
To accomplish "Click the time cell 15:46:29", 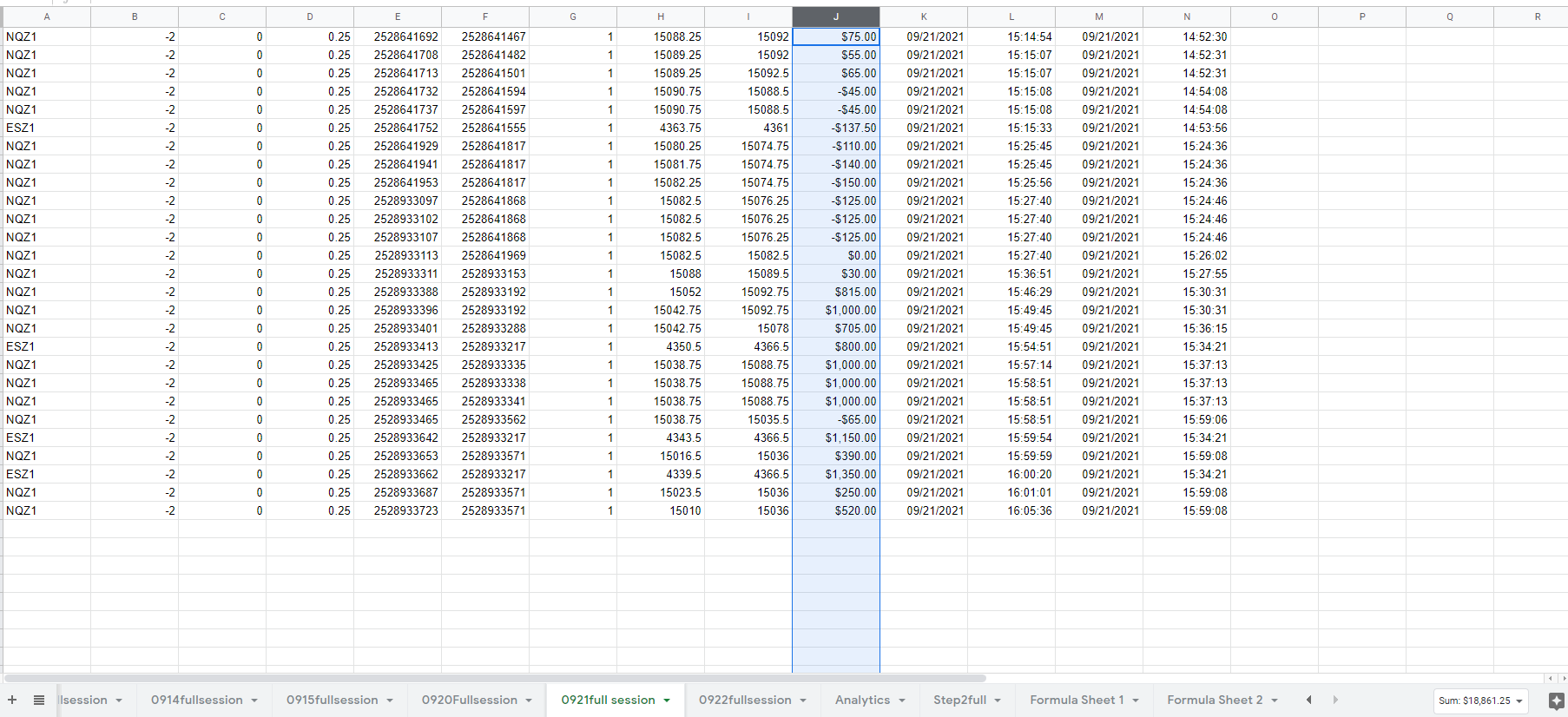I will (1011, 292).
